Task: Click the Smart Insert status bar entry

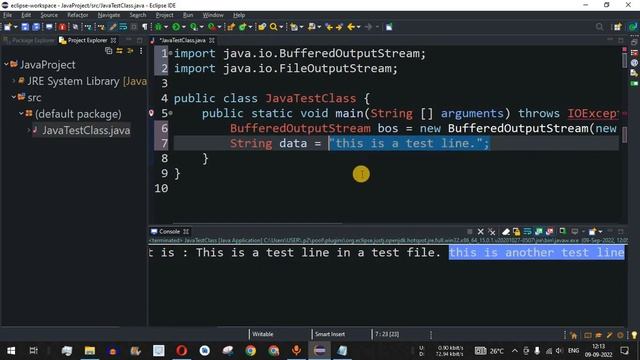Action: [x=330, y=334]
